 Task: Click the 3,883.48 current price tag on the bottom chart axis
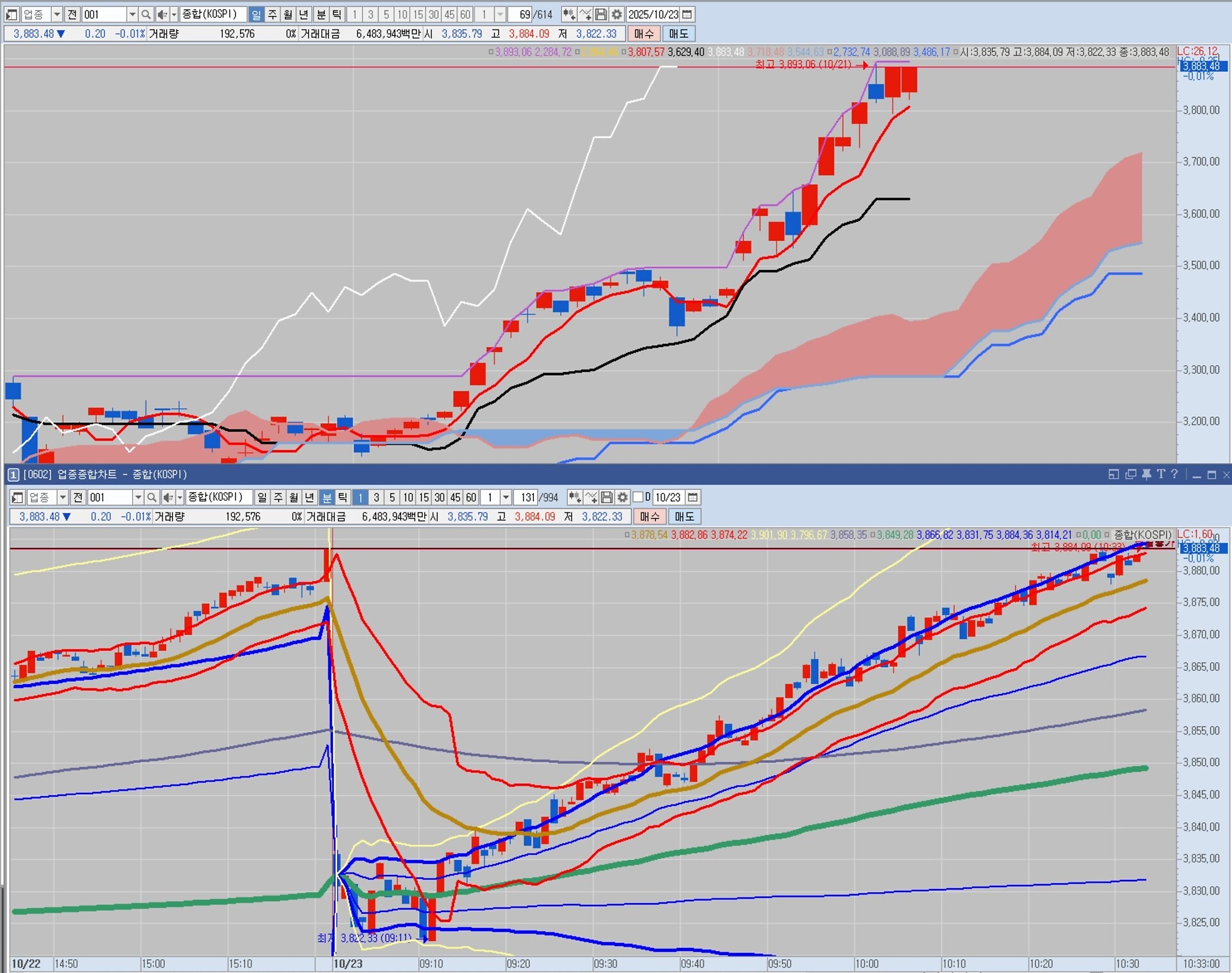click(x=1204, y=548)
